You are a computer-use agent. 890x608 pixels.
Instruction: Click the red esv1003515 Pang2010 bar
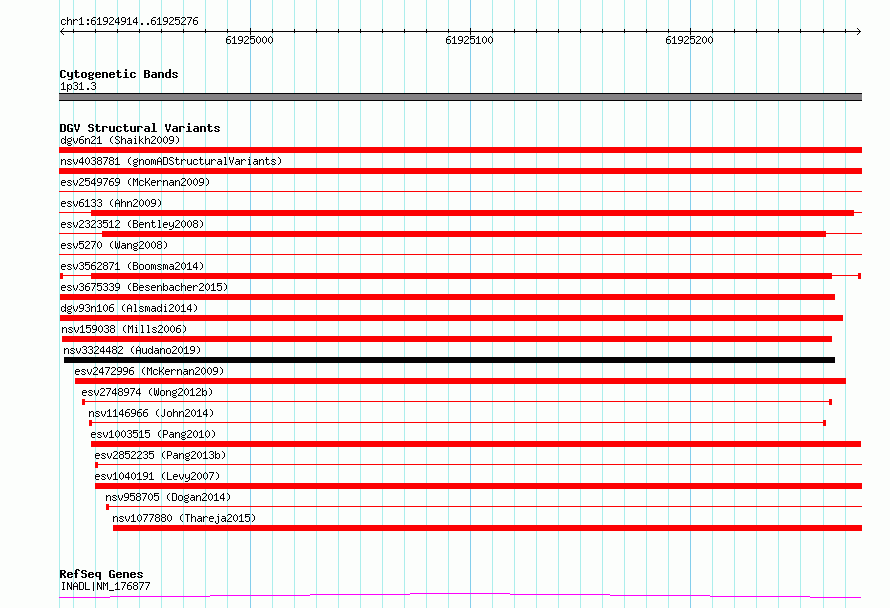click(x=476, y=444)
